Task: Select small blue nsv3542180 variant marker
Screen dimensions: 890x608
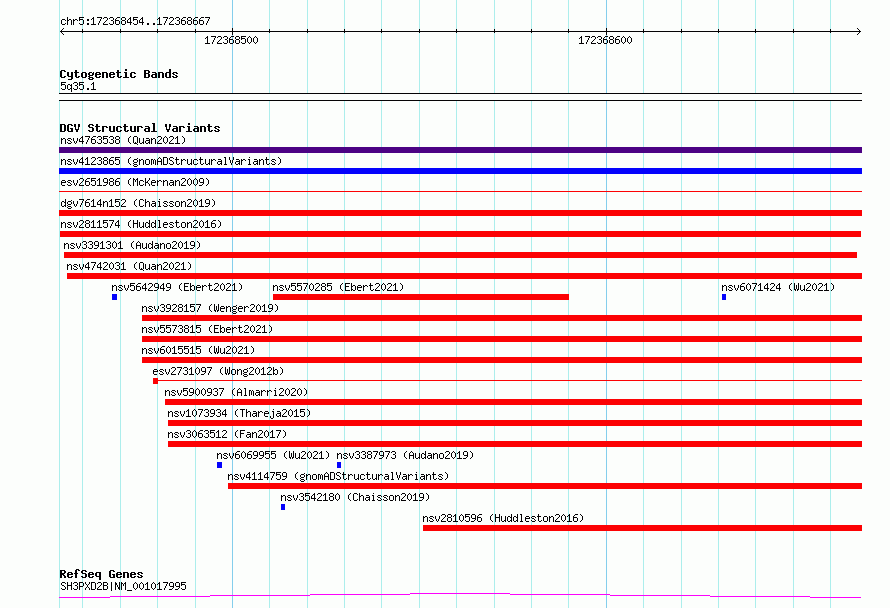Action: 283,507
